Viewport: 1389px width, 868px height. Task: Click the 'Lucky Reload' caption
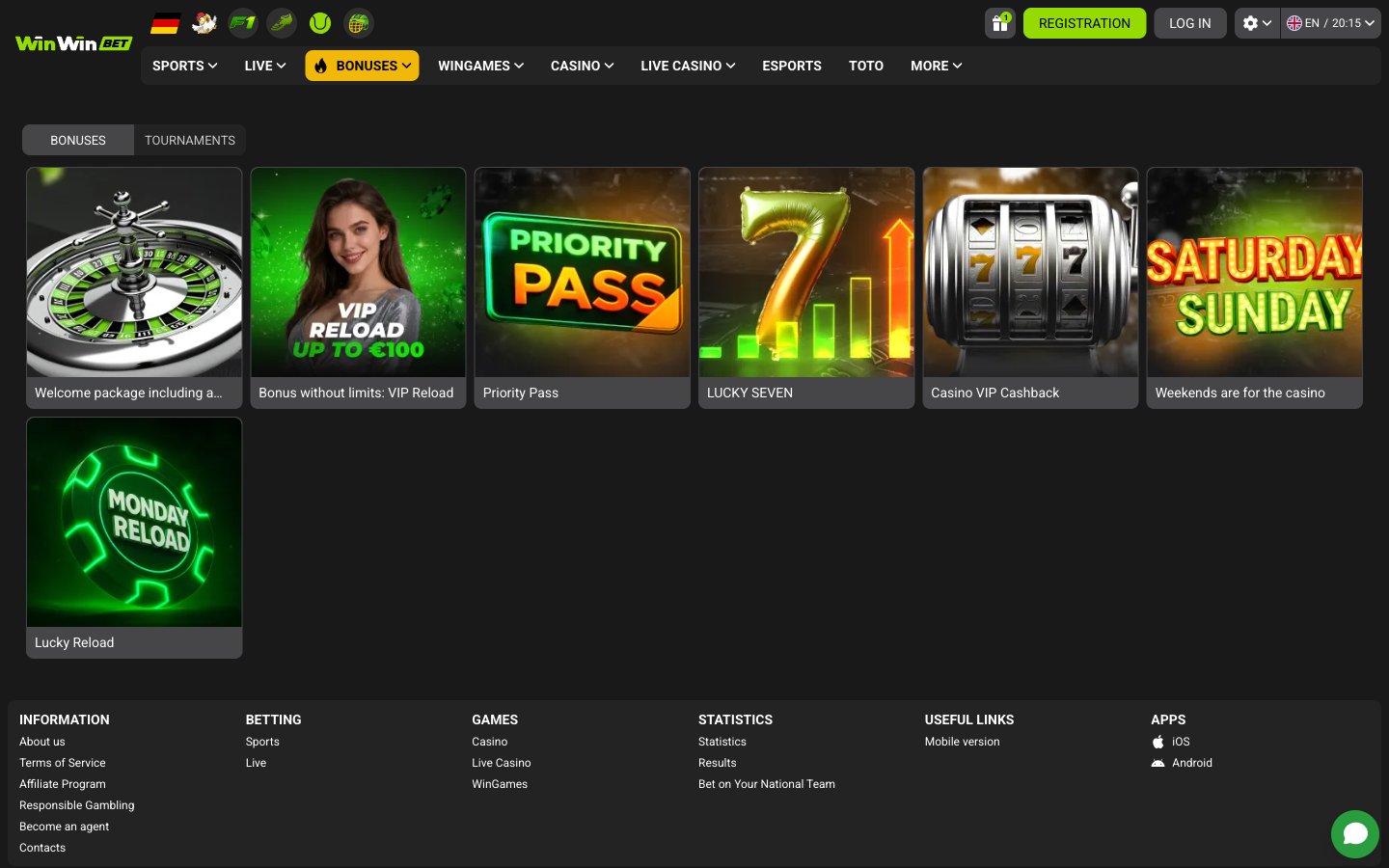click(74, 642)
